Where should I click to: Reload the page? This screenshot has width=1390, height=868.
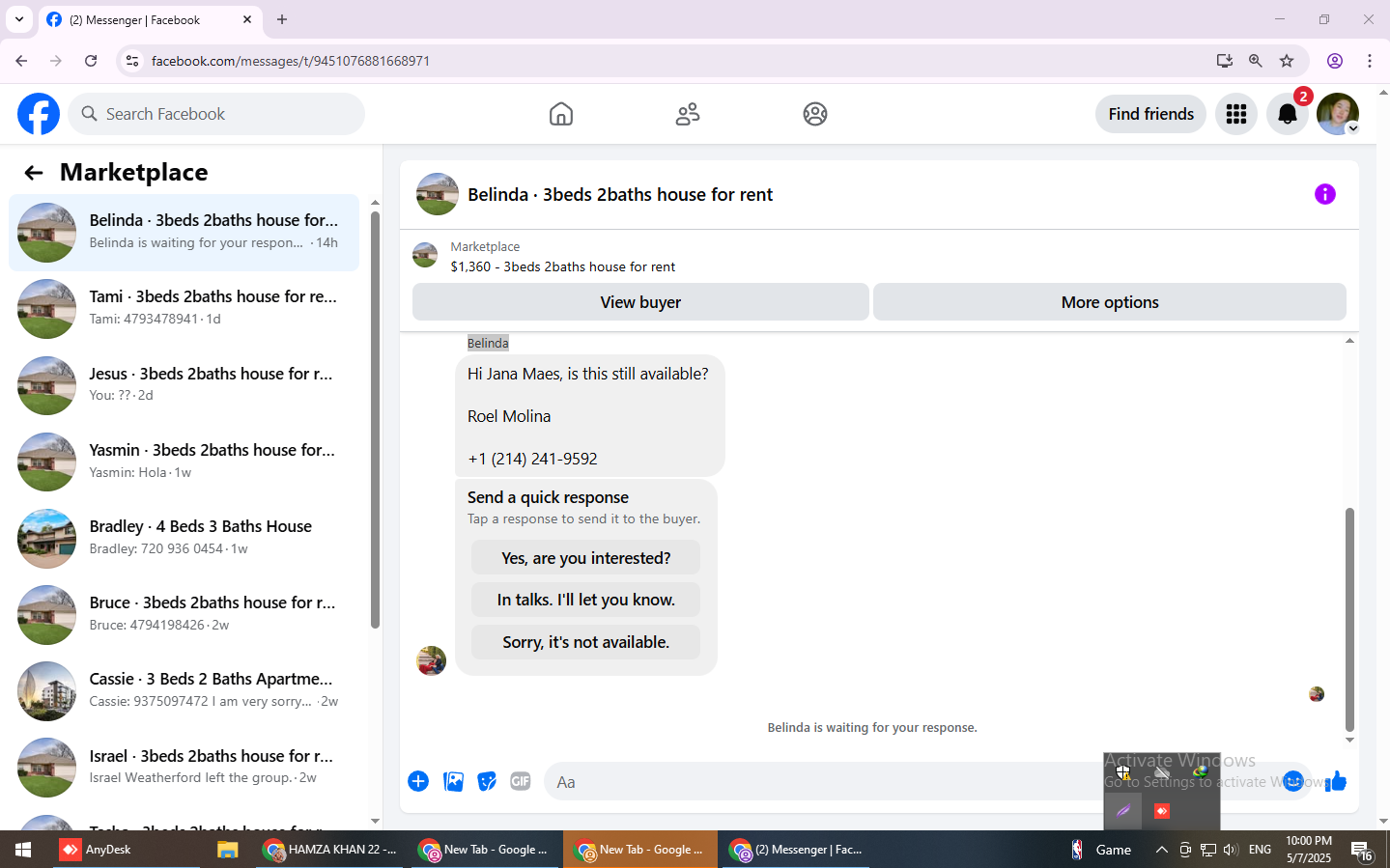point(91,61)
